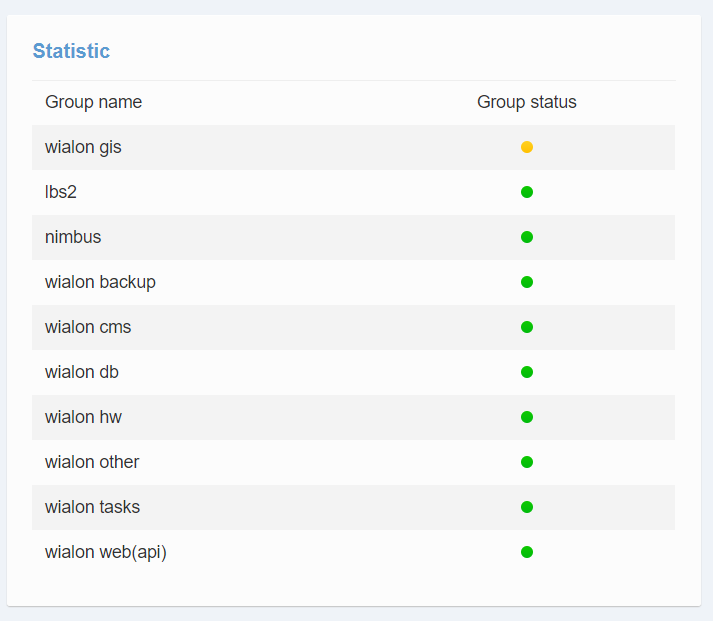Image resolution: width=713 pixels, height=621 pixels.
Task: Select the 'wialon backup' group name
Action: tap(100, 282)
